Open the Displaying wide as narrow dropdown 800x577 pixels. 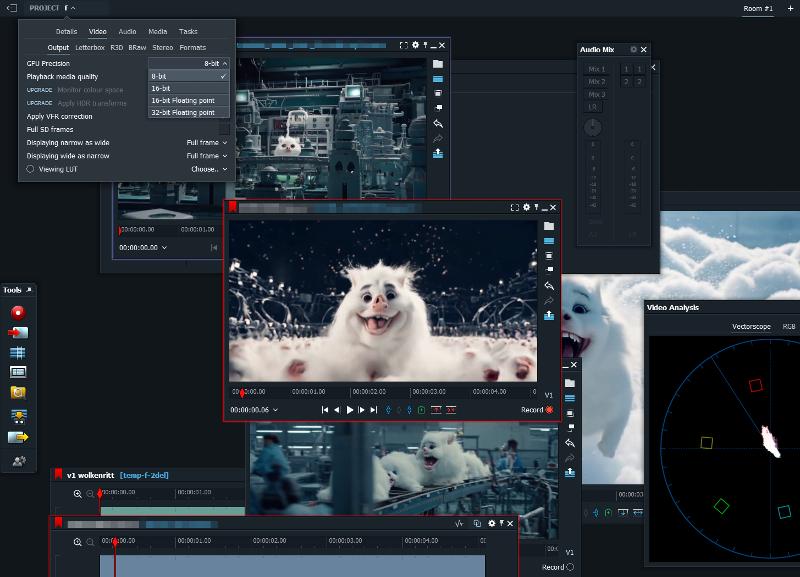(207, 156)
